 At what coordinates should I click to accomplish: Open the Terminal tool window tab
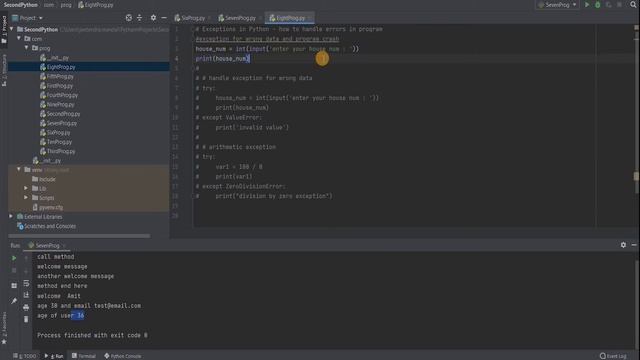click(84, 356)
